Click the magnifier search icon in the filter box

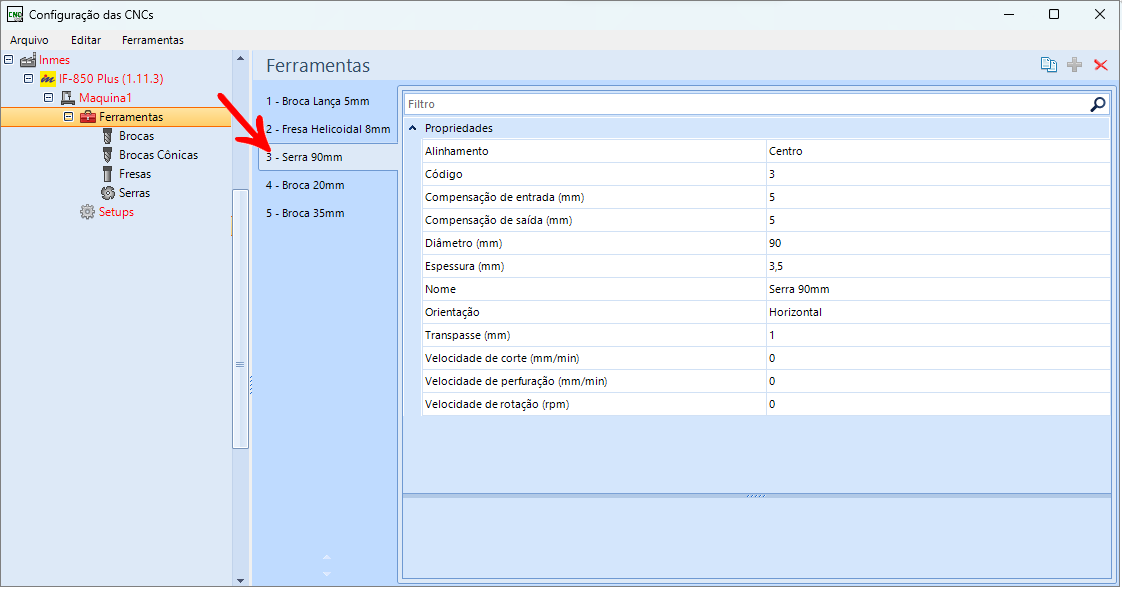pyautogui.click(x=1098, y=104)
